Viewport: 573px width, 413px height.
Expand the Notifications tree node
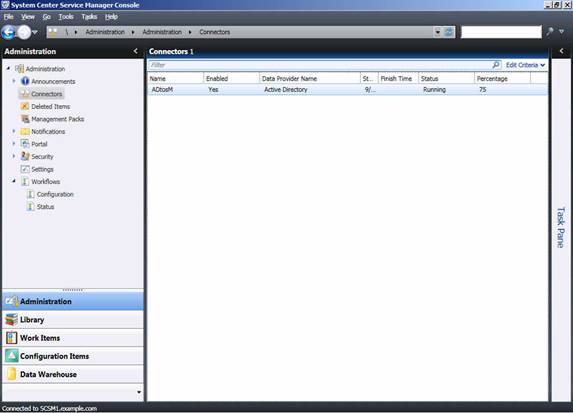pos(14,131)
